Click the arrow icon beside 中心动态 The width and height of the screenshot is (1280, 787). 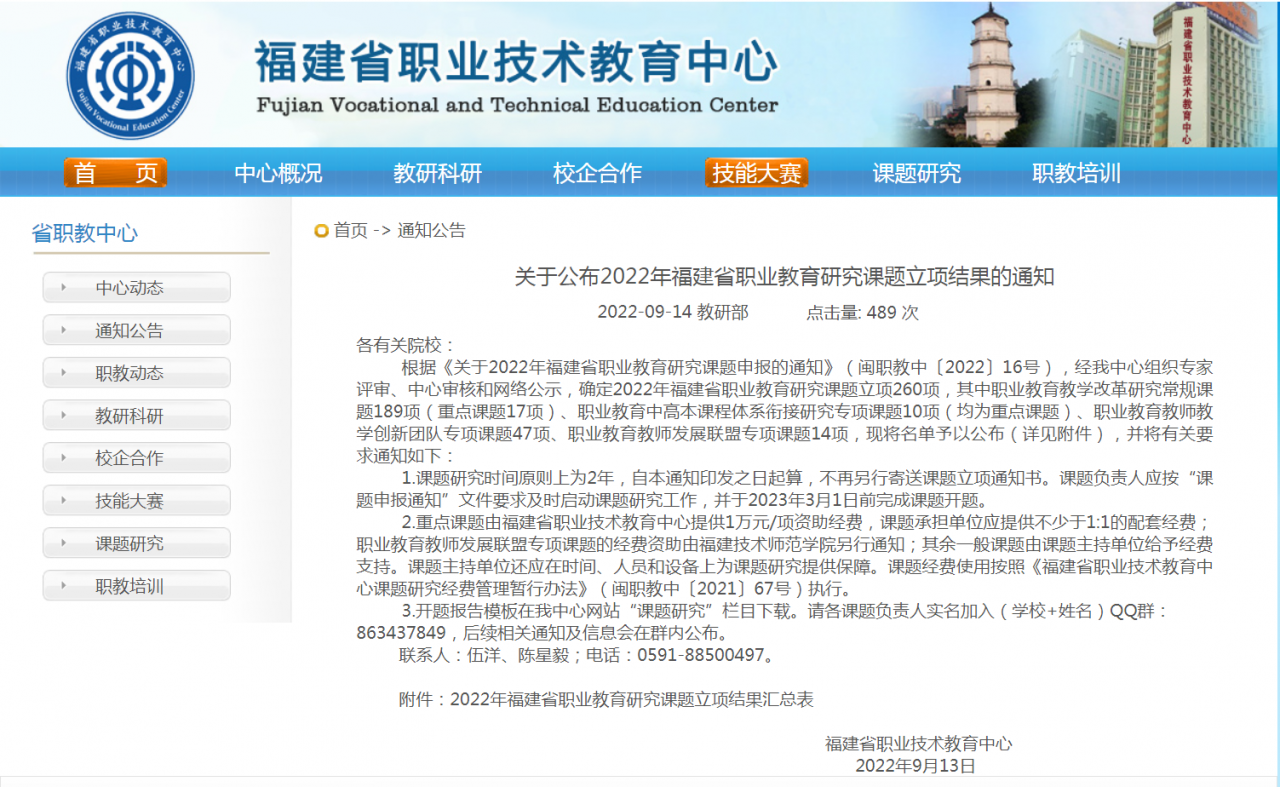tap(64, 288)
